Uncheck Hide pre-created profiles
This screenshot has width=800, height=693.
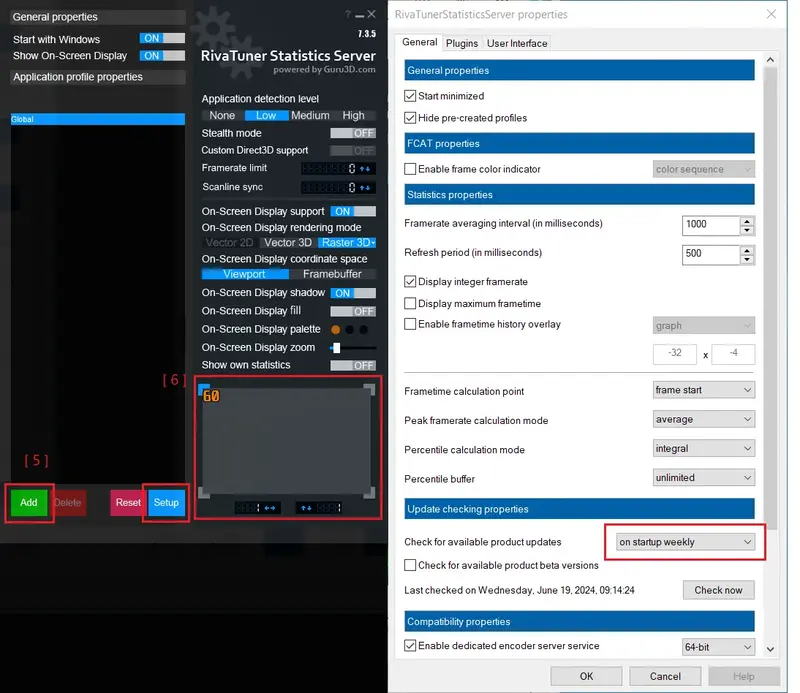[x=410, y=118]
